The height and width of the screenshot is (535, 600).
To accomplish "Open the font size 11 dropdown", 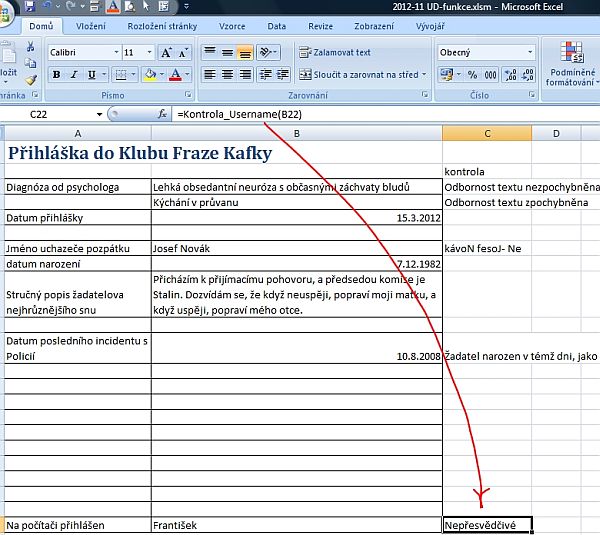I will tap(149, 52).
